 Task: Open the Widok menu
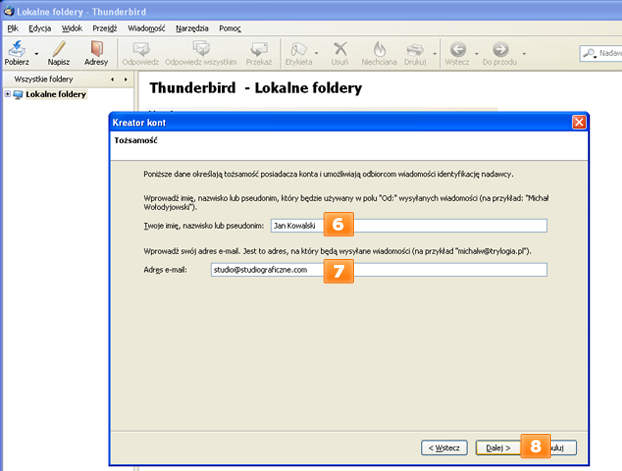pyautogui.click(x=72, y=28)
